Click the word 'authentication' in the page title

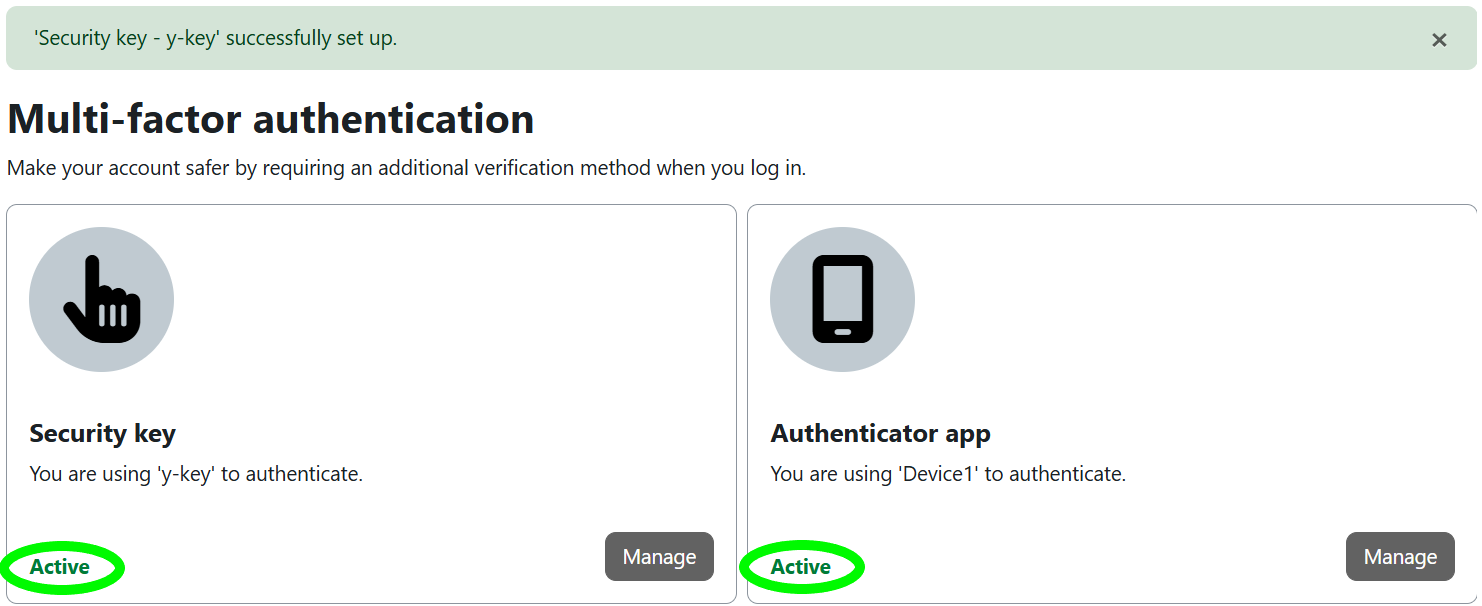393,119
